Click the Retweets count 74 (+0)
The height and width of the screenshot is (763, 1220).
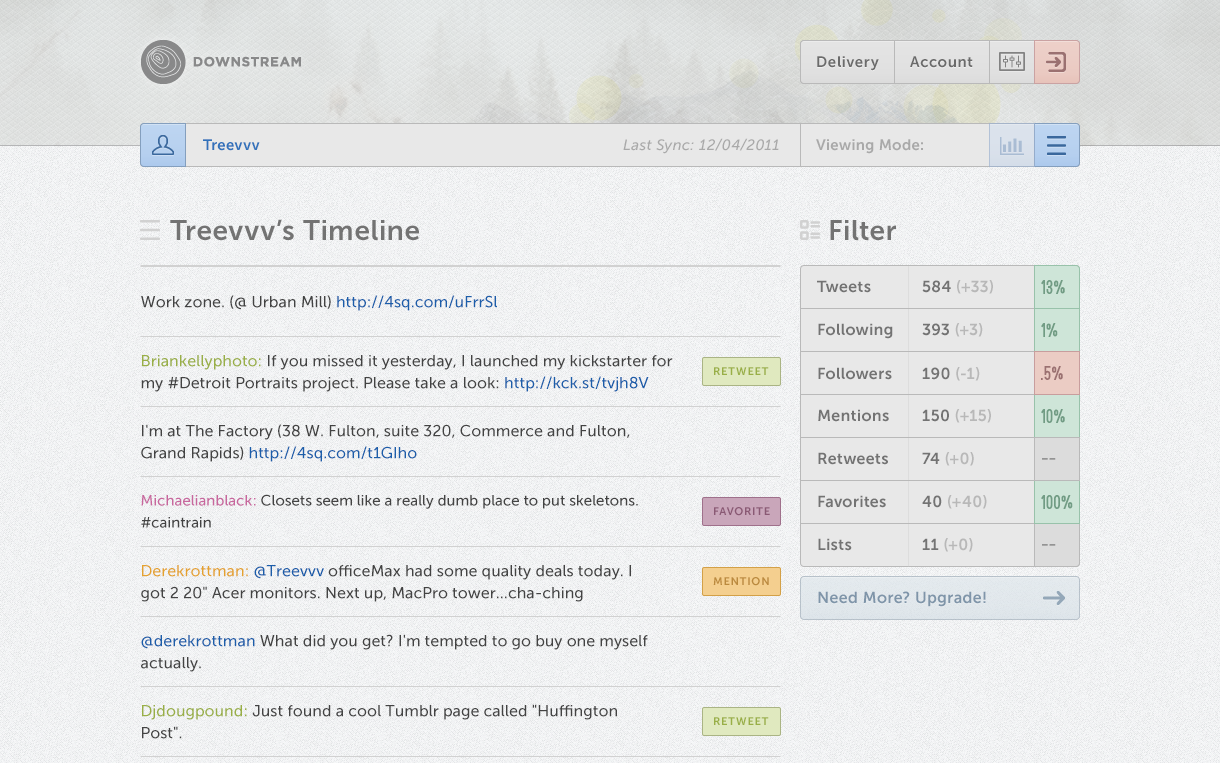(x=948, y=459)
